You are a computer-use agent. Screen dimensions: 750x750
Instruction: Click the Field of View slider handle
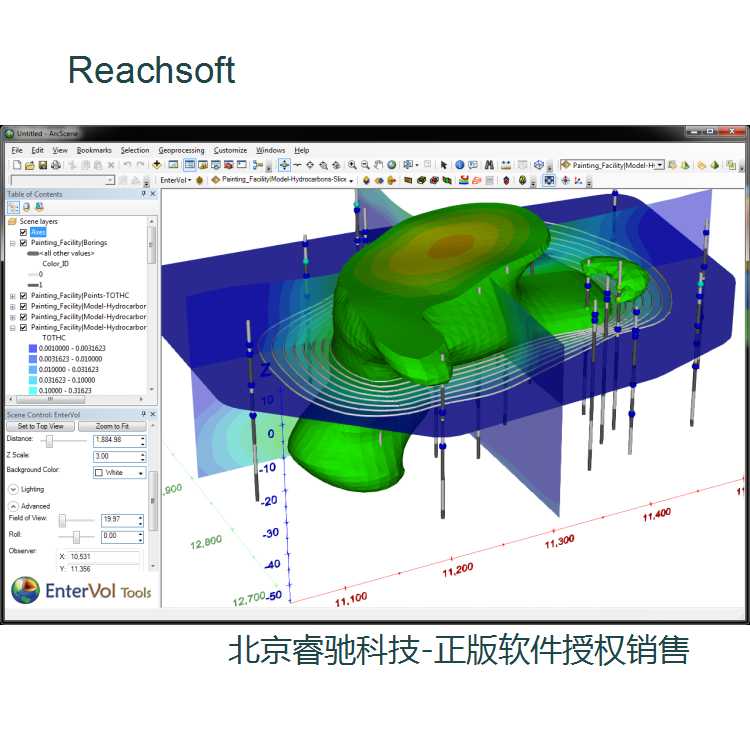62,520
